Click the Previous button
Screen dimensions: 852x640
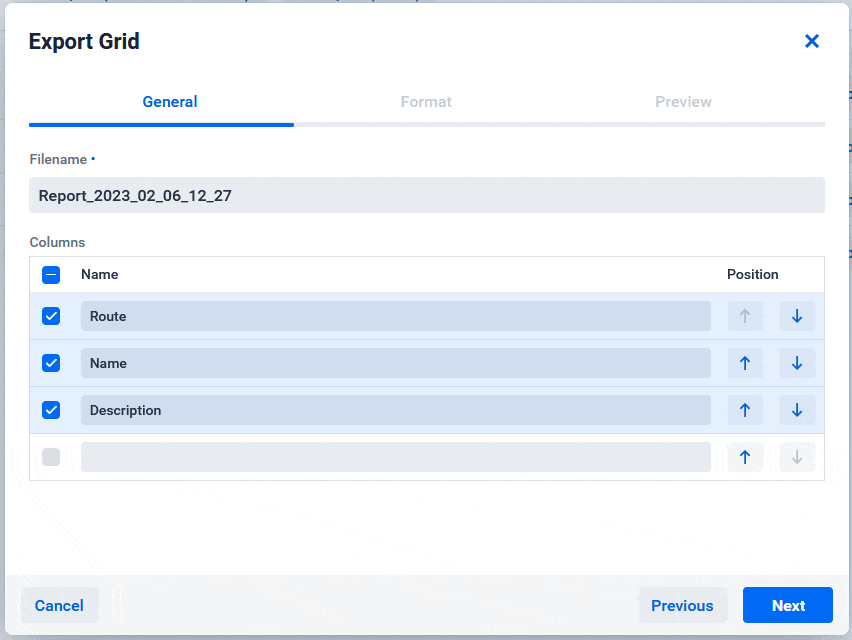click(x=682, y=605)
